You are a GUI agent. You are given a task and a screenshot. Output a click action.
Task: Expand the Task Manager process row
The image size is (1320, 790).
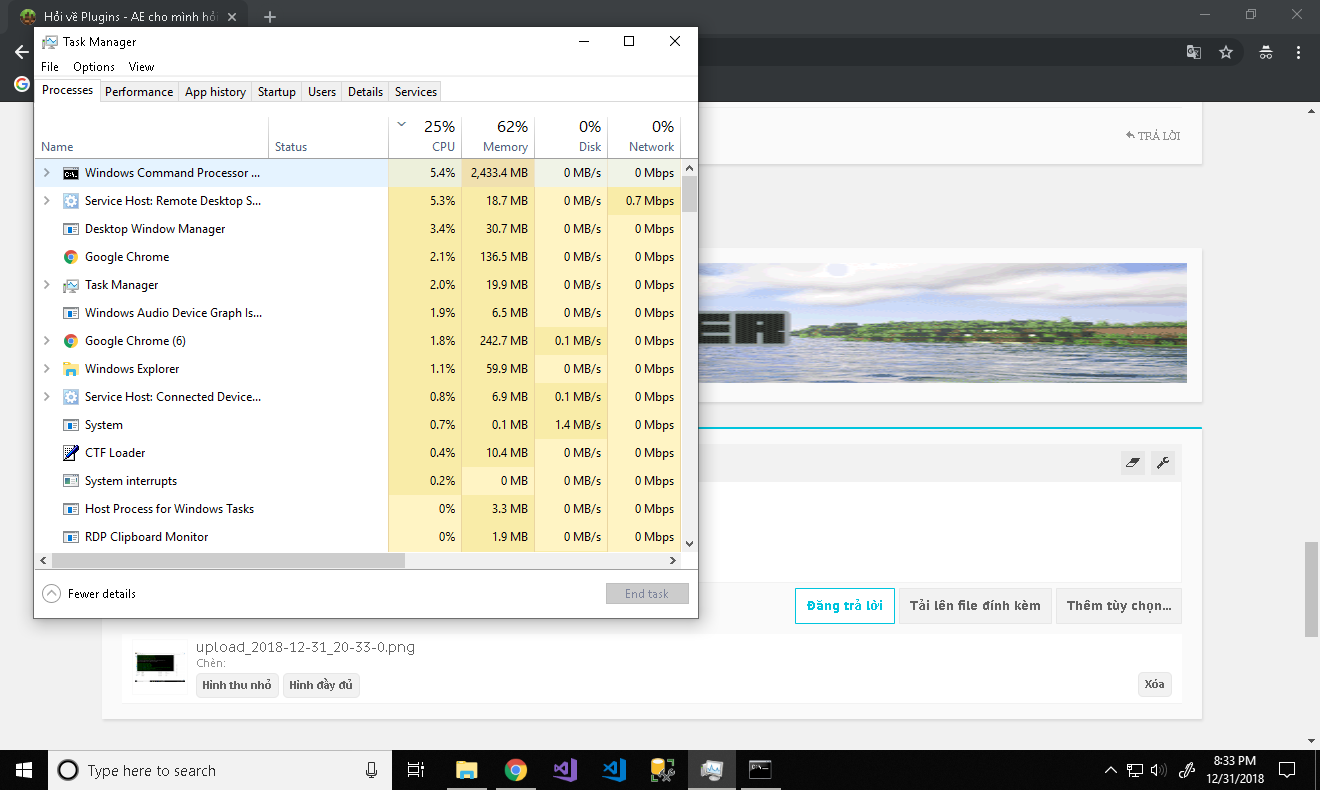tap(46, 285)
